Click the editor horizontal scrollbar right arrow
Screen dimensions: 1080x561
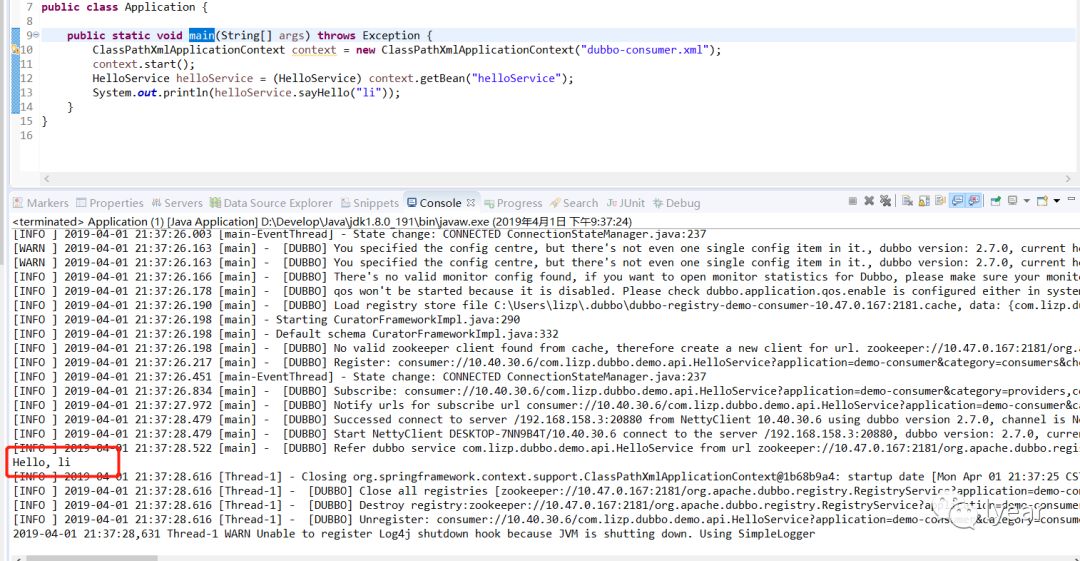tap(1068, 178)
